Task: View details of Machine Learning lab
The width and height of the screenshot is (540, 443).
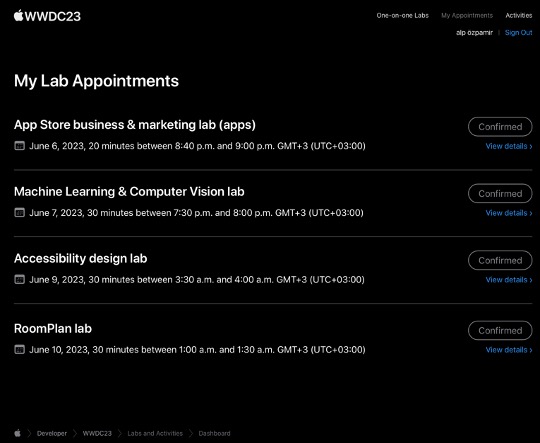Action: (509, 213)
